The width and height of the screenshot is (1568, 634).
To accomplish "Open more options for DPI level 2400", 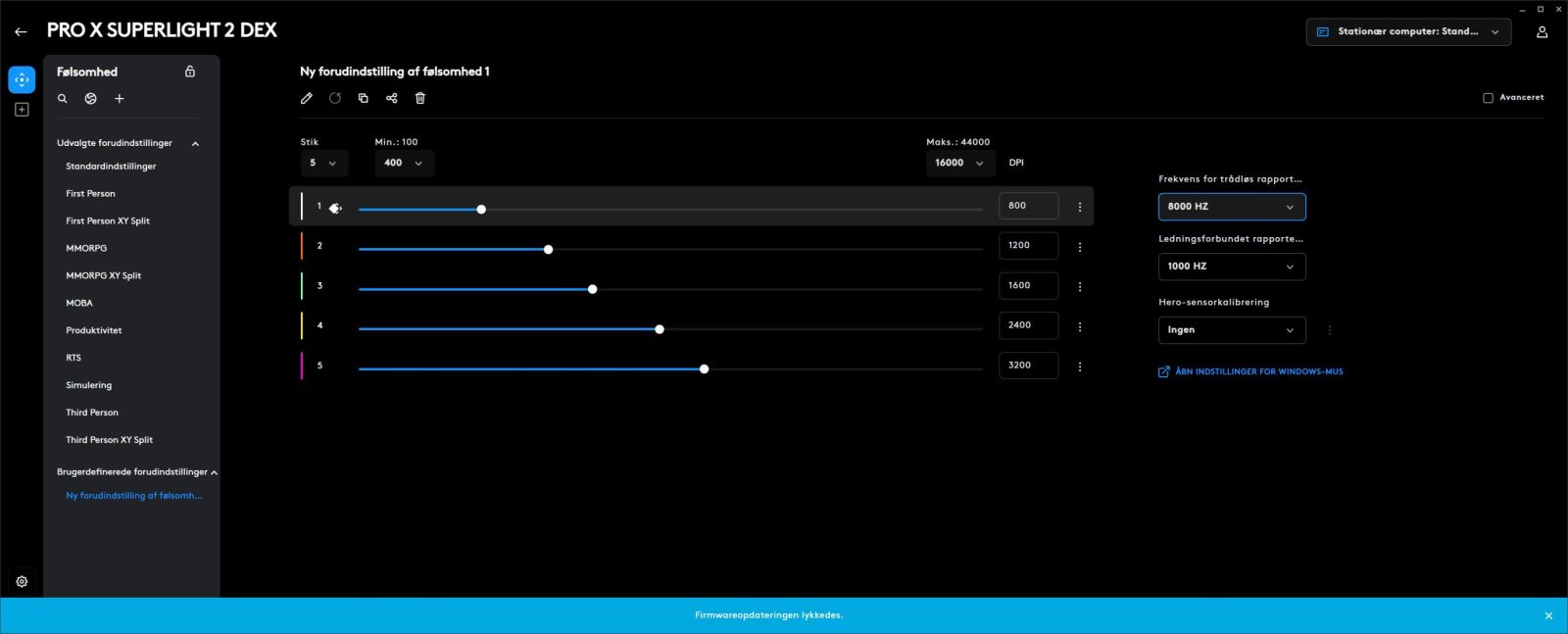I will pyautogui.click(x=1080, y=326).
